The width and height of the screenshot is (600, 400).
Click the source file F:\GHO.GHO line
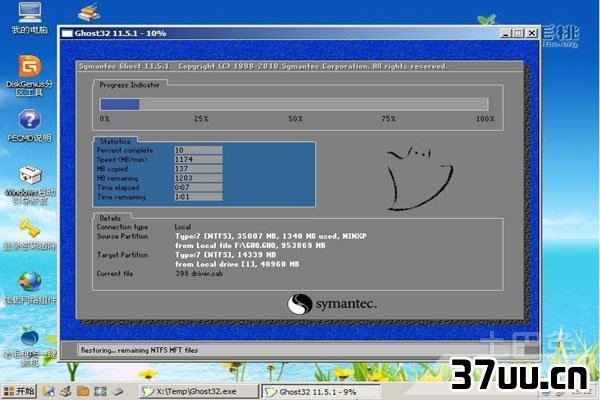250,245
